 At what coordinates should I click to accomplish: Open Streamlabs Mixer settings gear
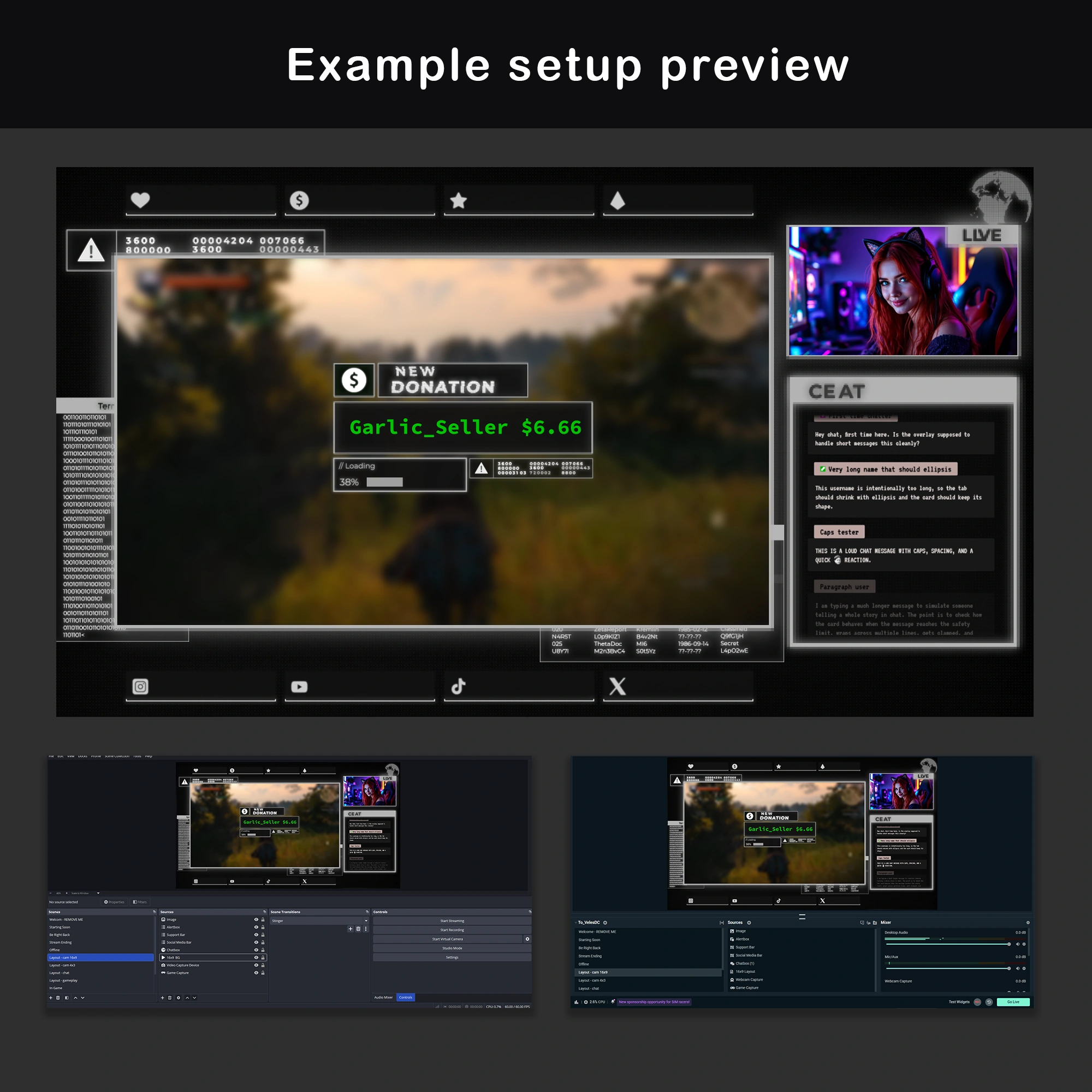tap(1028, 922)
